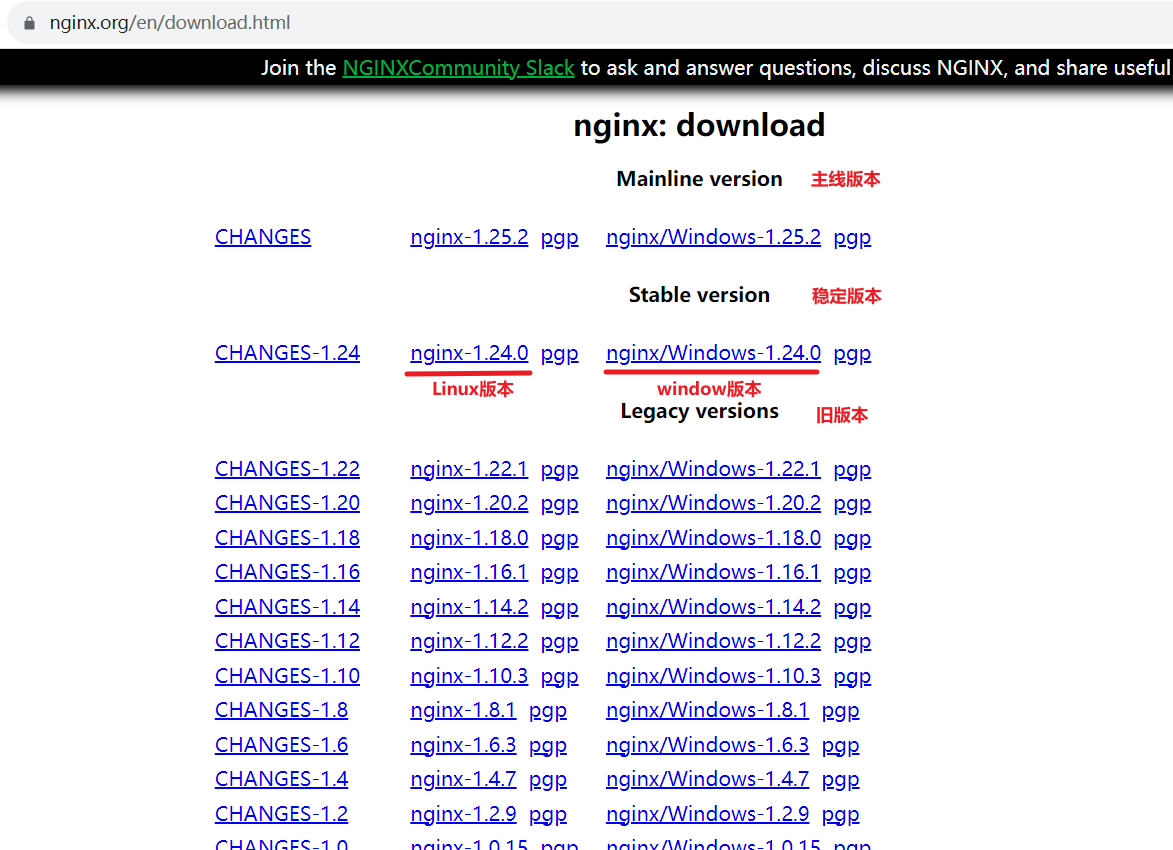Download nginx-1.25.2 source code
Viewport: 1173px width, 850px height.
click(x=469, y=237)
